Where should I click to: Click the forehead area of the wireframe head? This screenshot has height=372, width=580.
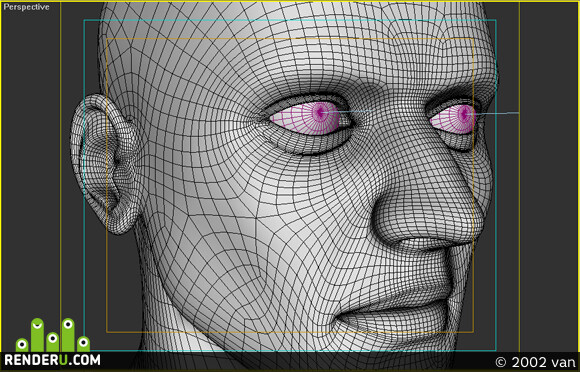coord(296,48)
